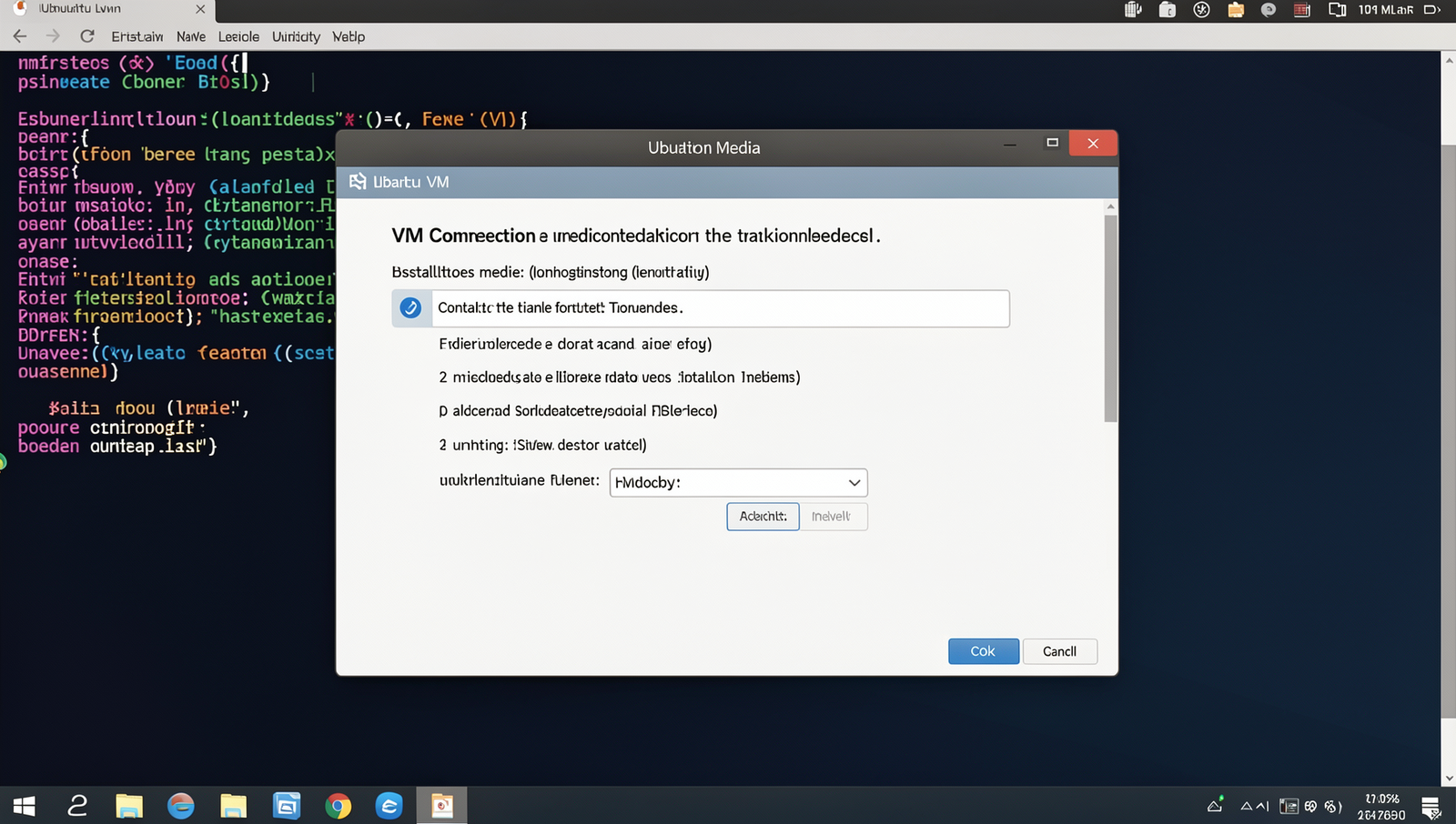
Task: Click the 'Fdierurolercede' line in dialog
Action: point(575,344)
